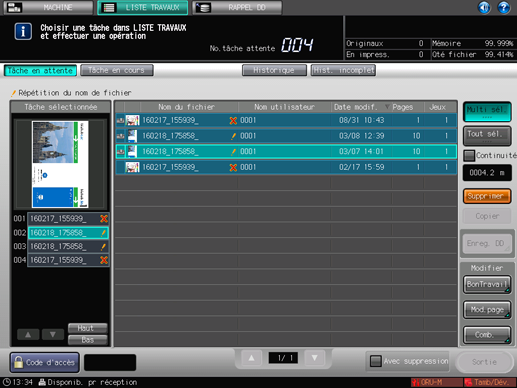Click the selected task preview thumbnail
The height and width of the screenshot is (388, 517).
60,164
